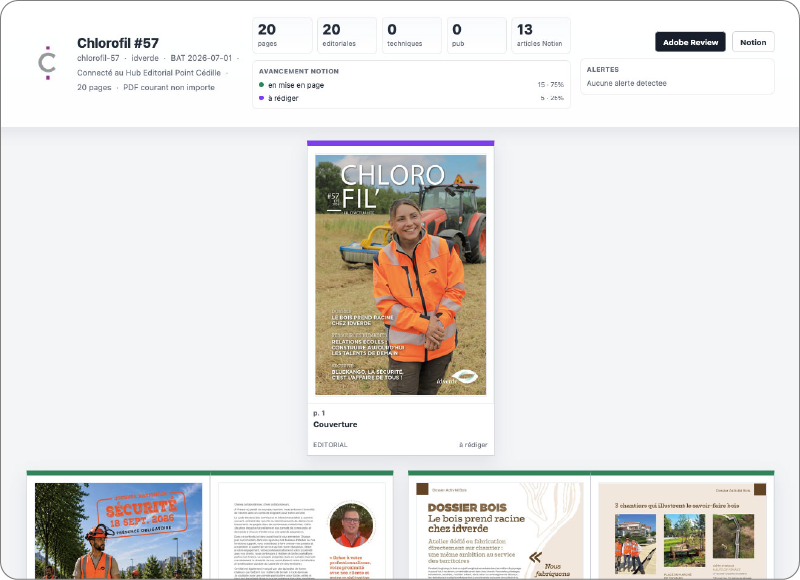
Task: Click the EDITORIAL tag on Couverture card
Action: tap(330, 445)
